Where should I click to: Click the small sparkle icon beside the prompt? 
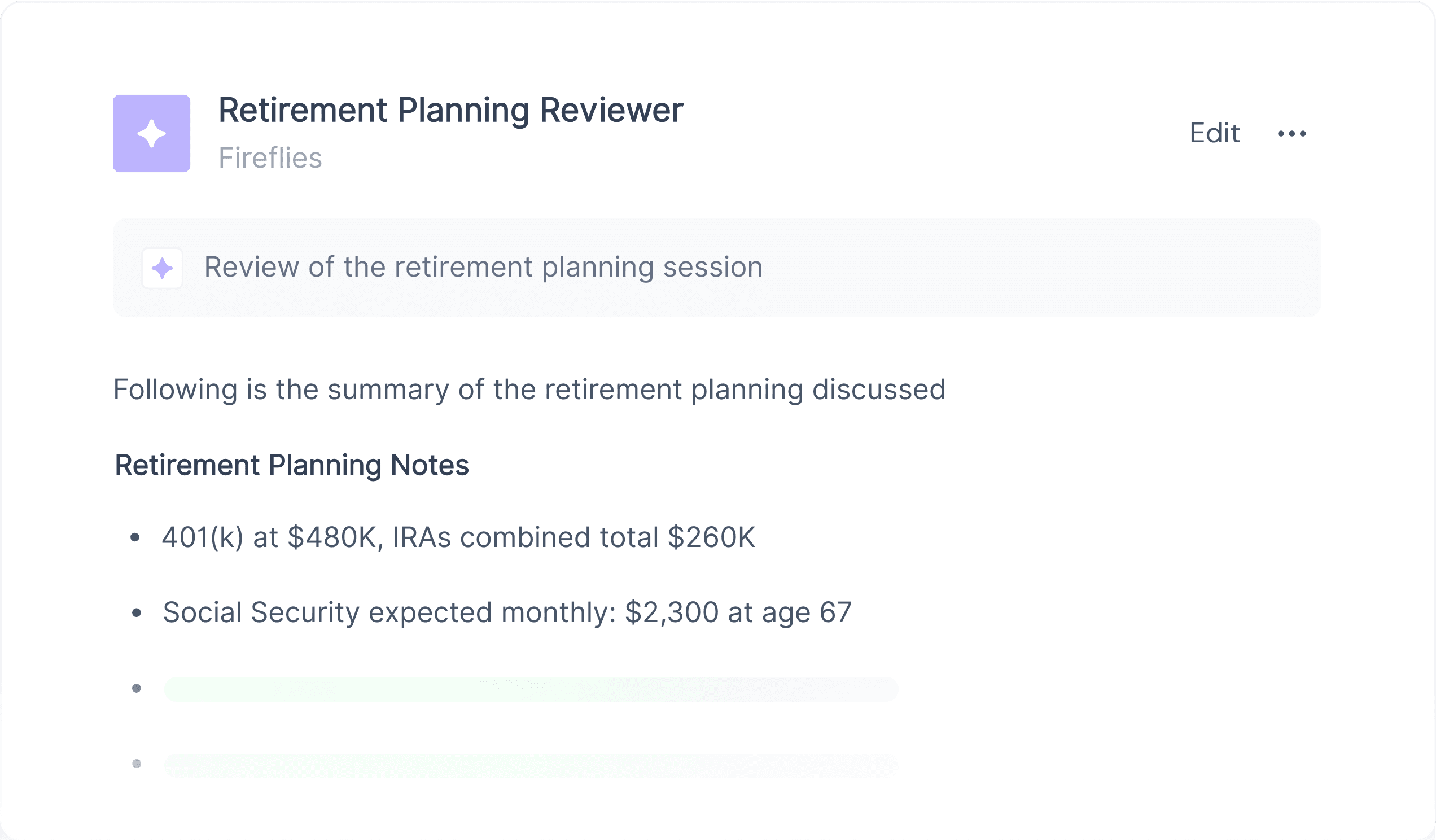point(163,268)
